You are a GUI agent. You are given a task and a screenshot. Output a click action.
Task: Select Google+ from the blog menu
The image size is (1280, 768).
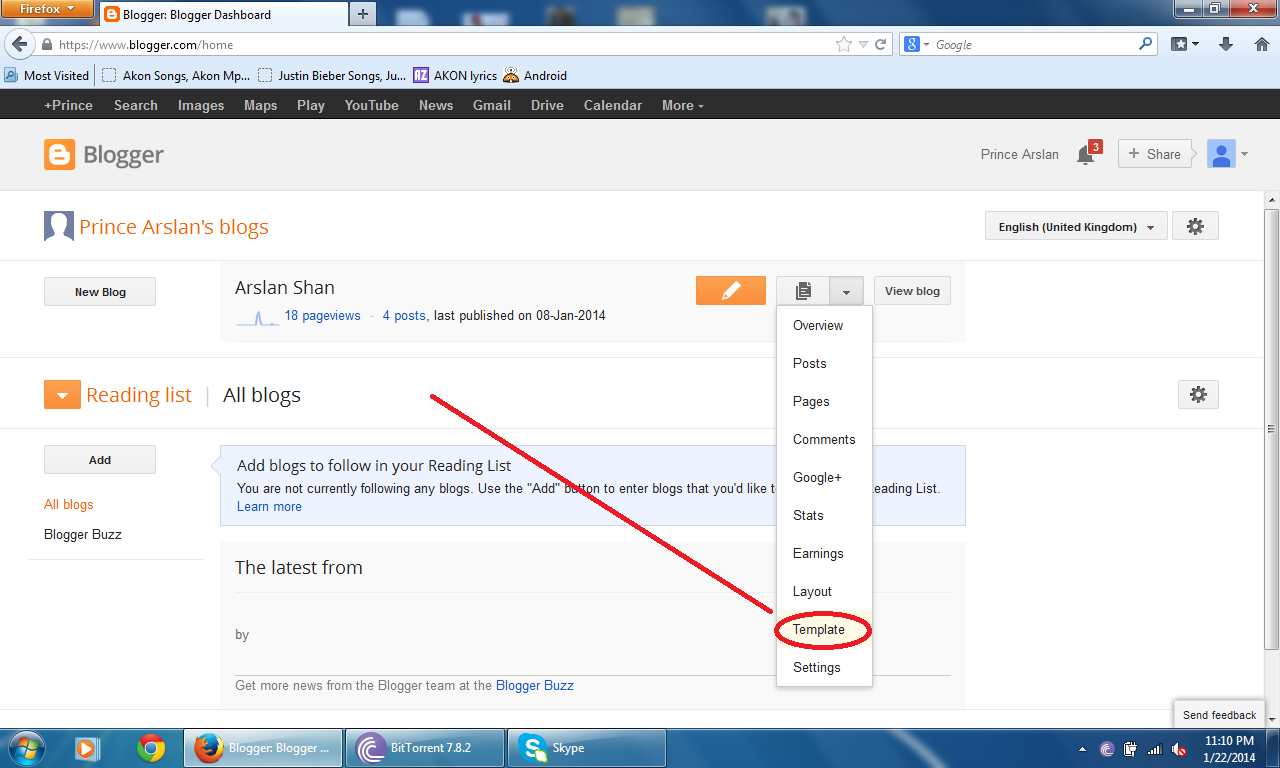click(x=825, y=478)
